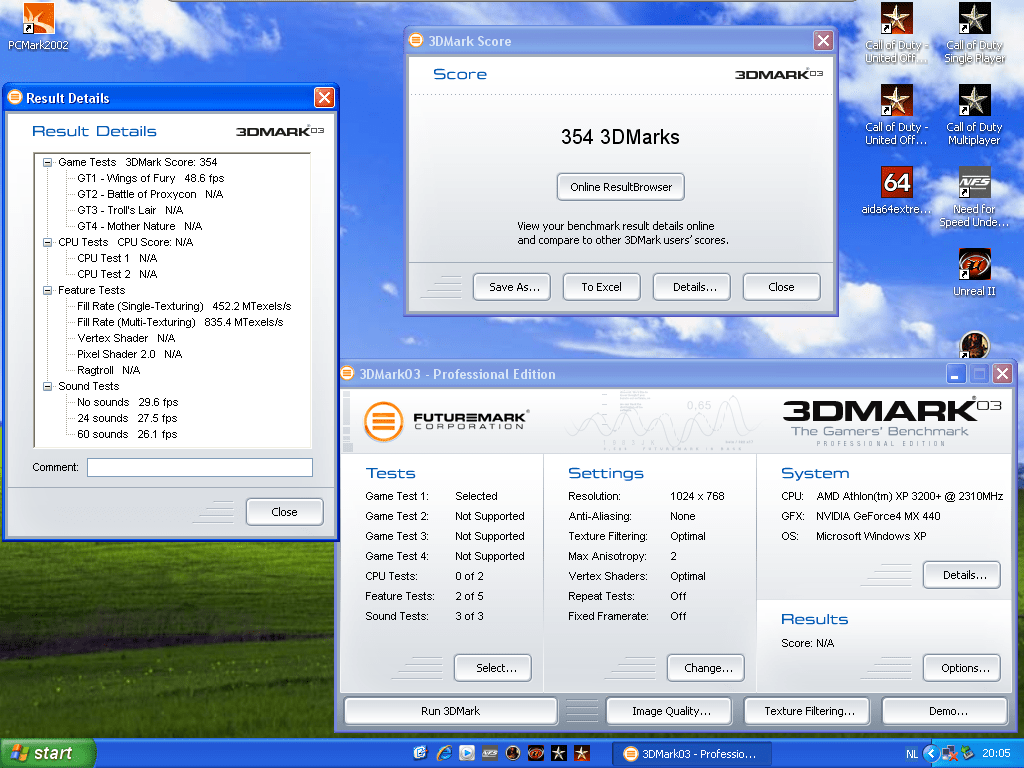The image size is (1024, 768).
Task: Open the Windows start menu
Action: (x=47, y=754)
